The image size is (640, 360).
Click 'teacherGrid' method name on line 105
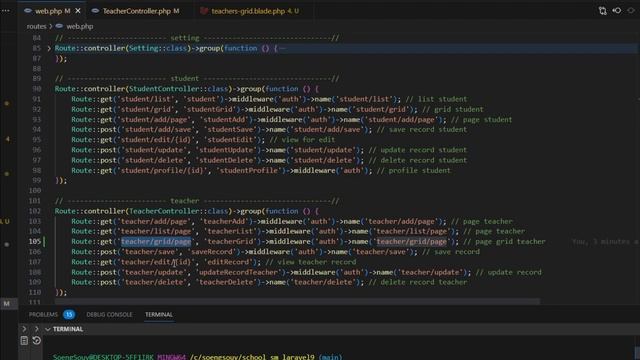click(x=230, y=242)
